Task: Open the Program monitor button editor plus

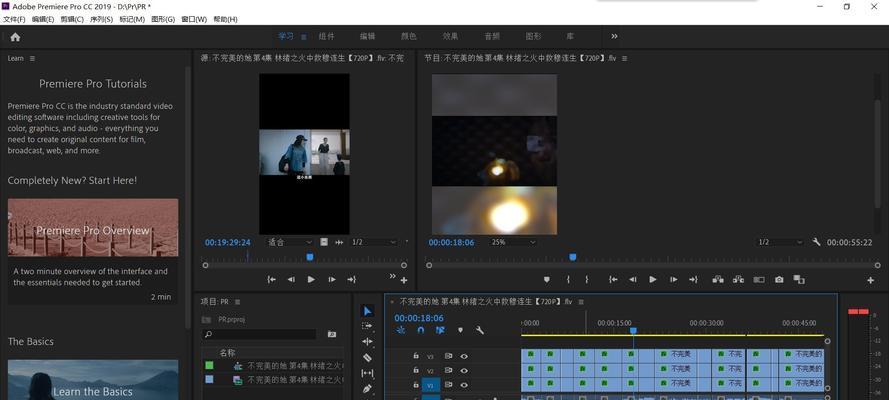Action: coord(870,280)
